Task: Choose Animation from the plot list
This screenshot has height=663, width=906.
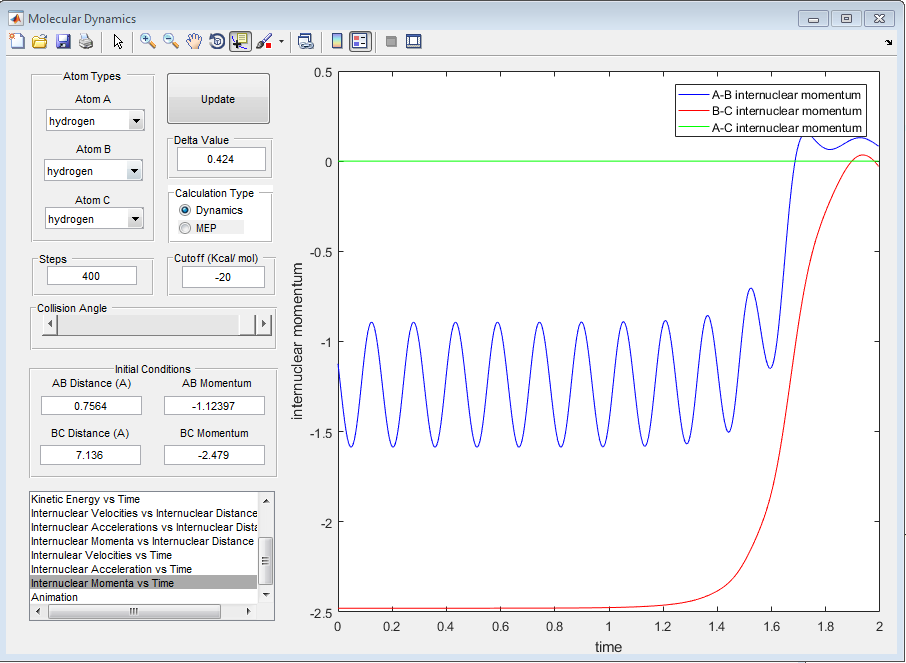Action: (x=54, y=597)
